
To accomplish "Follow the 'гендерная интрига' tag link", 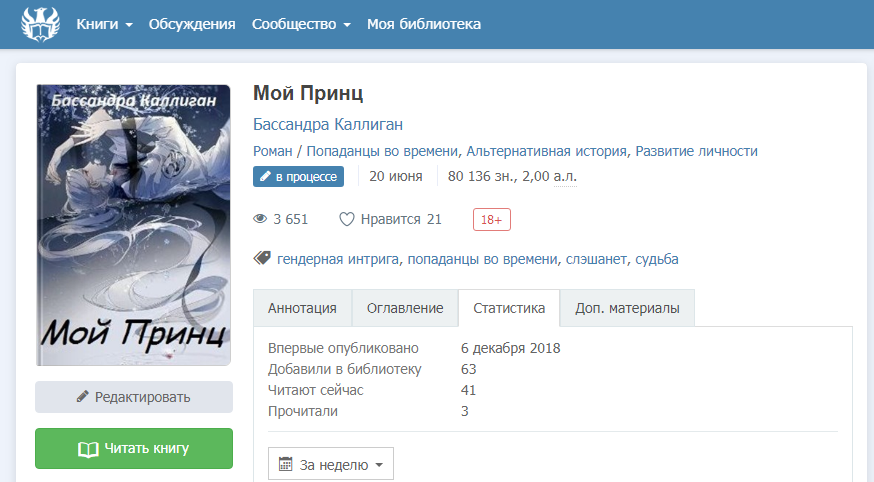I will pos(339,259).
